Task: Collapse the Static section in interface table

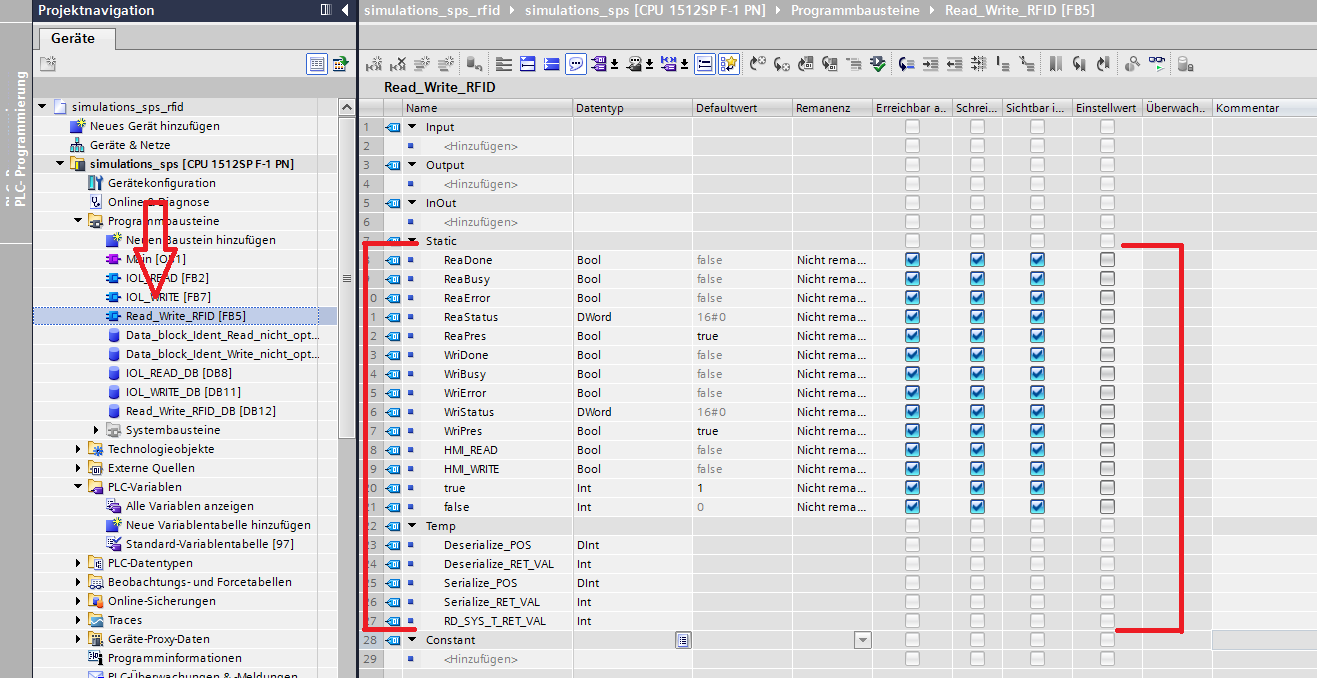Action: pos(412,241)
